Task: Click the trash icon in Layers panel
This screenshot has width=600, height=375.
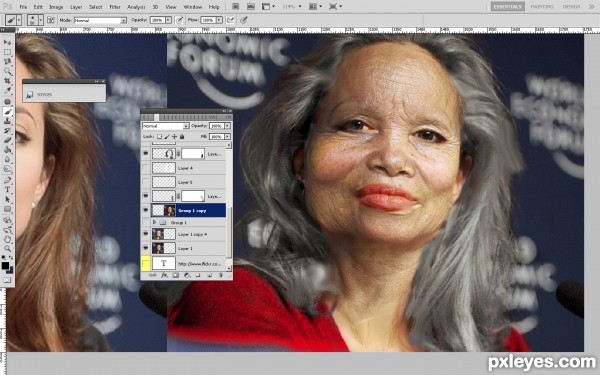Action: (221, 275)
